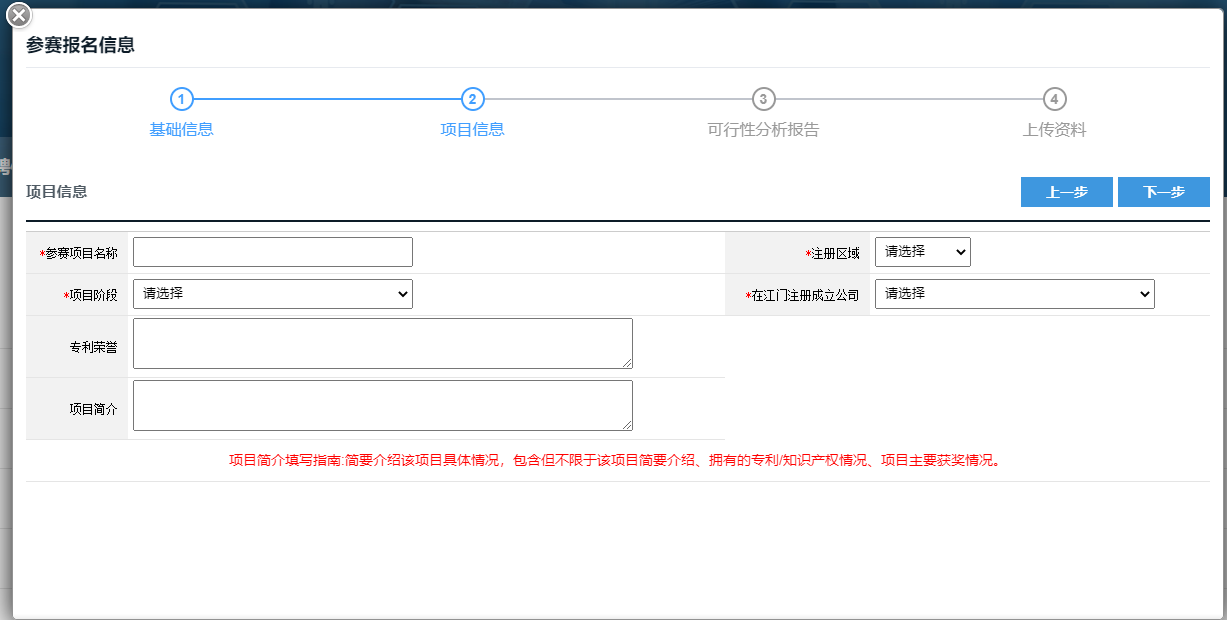
Task: Click the 专利荣誉 field label
Action: 93,346
